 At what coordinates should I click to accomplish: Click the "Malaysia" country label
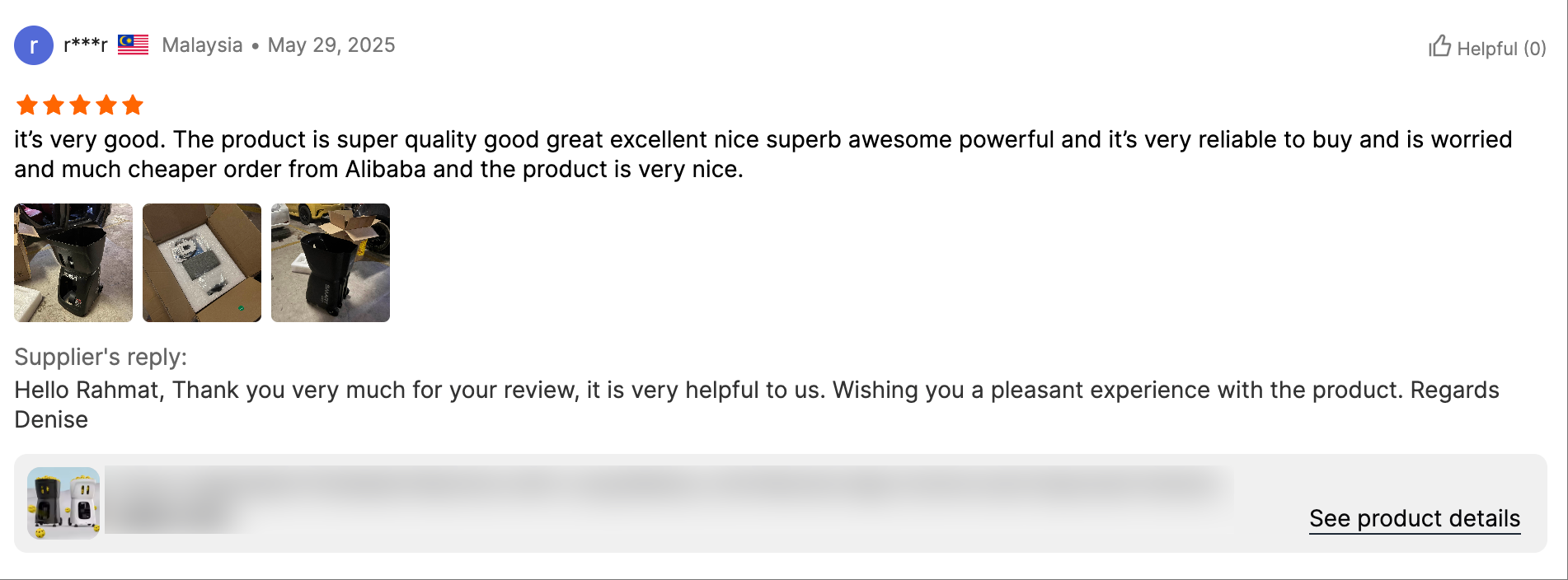[x=202, y=45]
